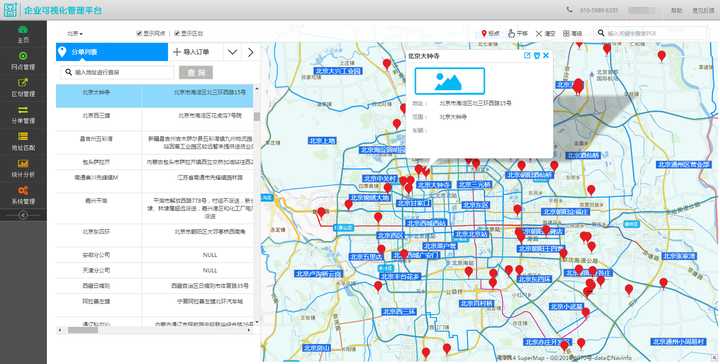Select the 嘉兴平湖 list row
The image size is (720, 364).
154,208
